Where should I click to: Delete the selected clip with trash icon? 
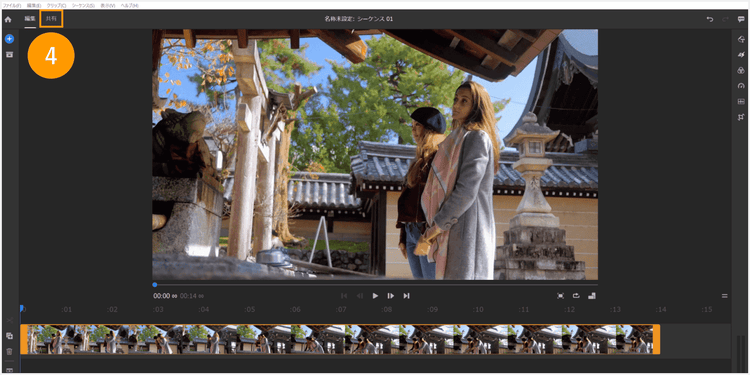[10, 351]
